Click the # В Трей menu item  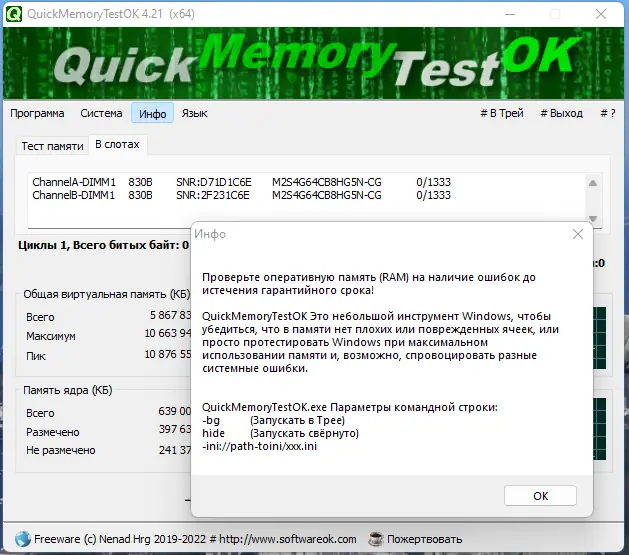tap(502, 113)
